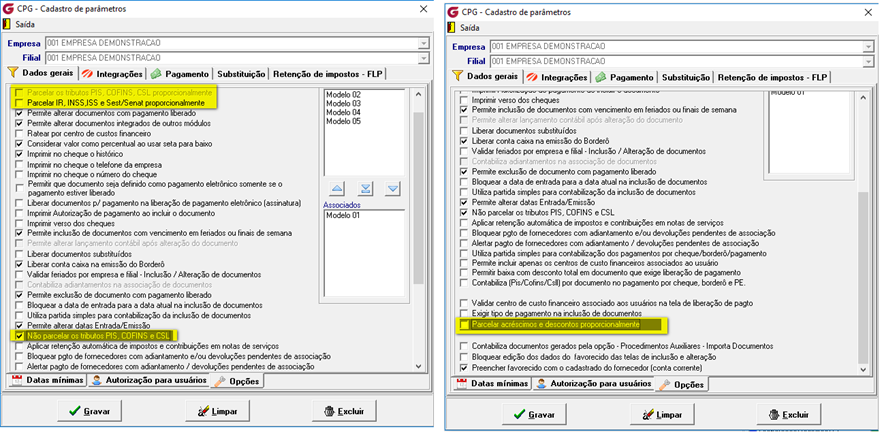Open Integrações tab in right window

pos(556,77)
